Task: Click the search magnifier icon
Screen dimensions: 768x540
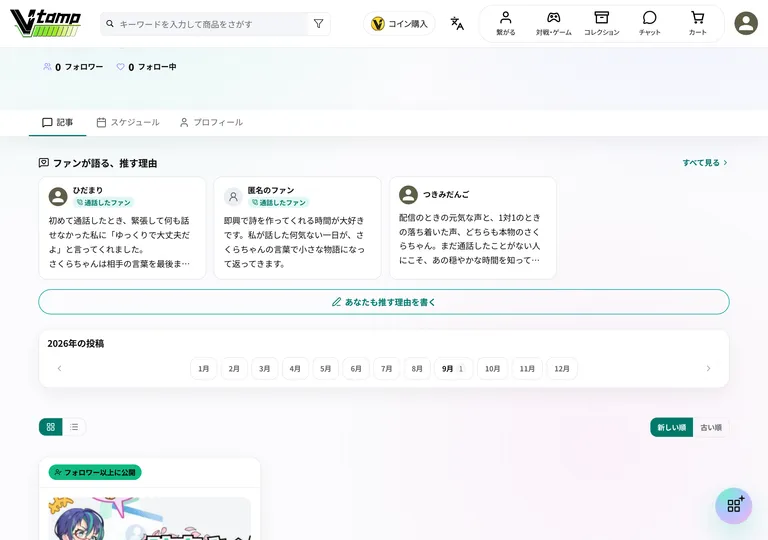Action: [110, 24]
